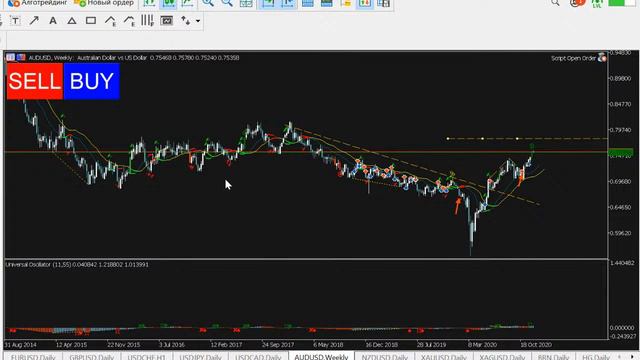Viewport: 640px width, 360px height.
Task: Switch to the EURUSD Daily tab
Action: (x=33, y=357)
